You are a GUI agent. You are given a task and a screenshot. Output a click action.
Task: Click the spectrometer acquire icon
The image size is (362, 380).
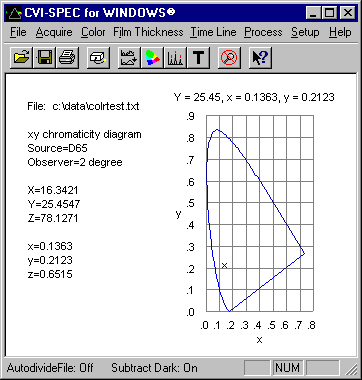tap(98, 57)
